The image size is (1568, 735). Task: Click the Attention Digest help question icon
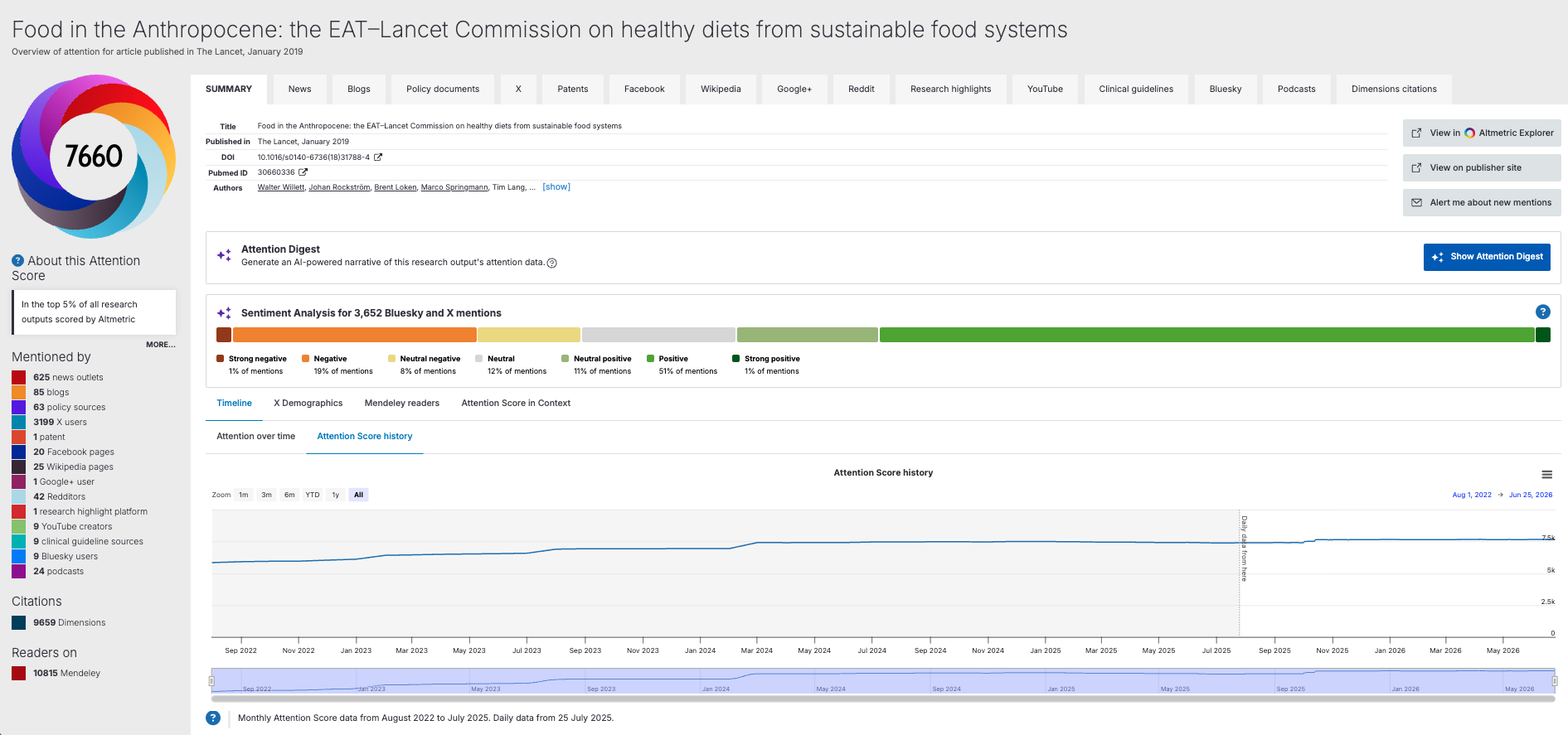pyautogui.click(x=552, y=263)
